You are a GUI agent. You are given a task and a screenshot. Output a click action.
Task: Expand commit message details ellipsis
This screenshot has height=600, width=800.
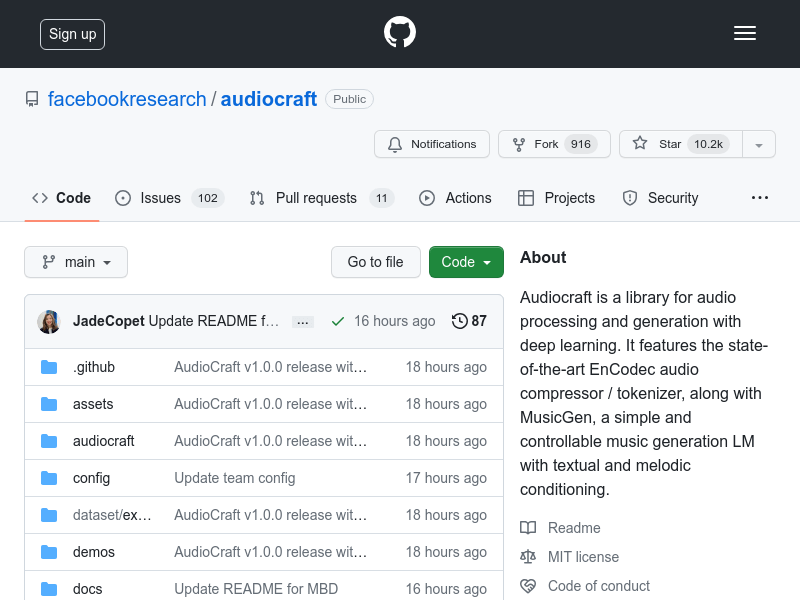pyautogui.click(x=303, y=322)
